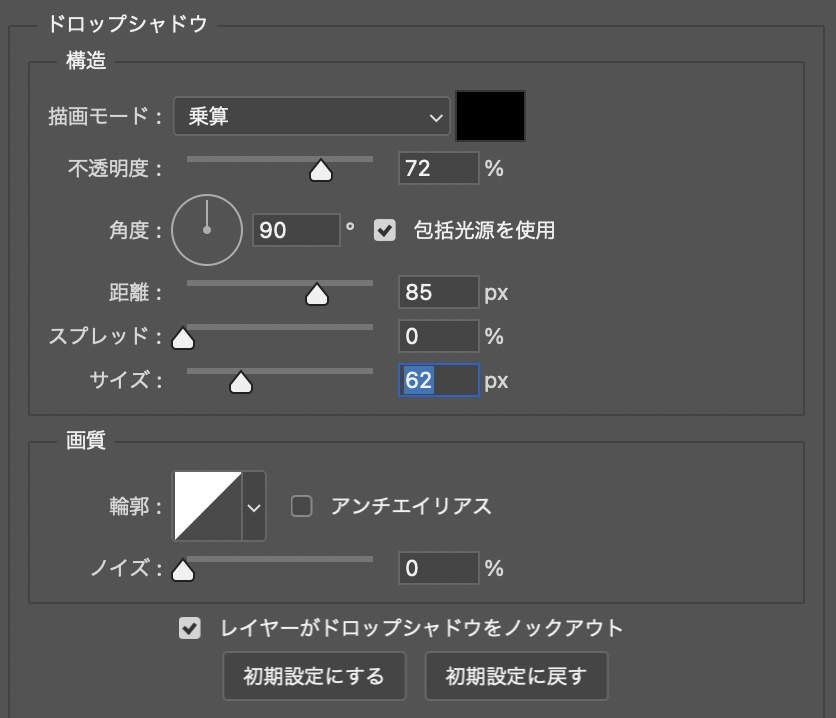
Task: Toggle the 包括光源を使用 checkbox
Action: click(384, 230)
